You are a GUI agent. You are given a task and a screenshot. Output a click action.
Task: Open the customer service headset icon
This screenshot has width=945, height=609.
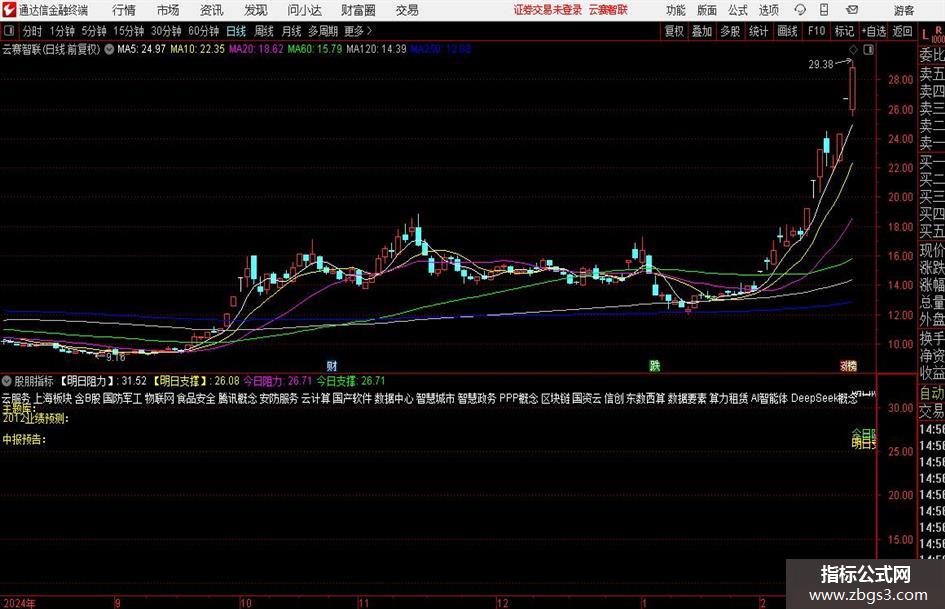[x=800, y=10]
